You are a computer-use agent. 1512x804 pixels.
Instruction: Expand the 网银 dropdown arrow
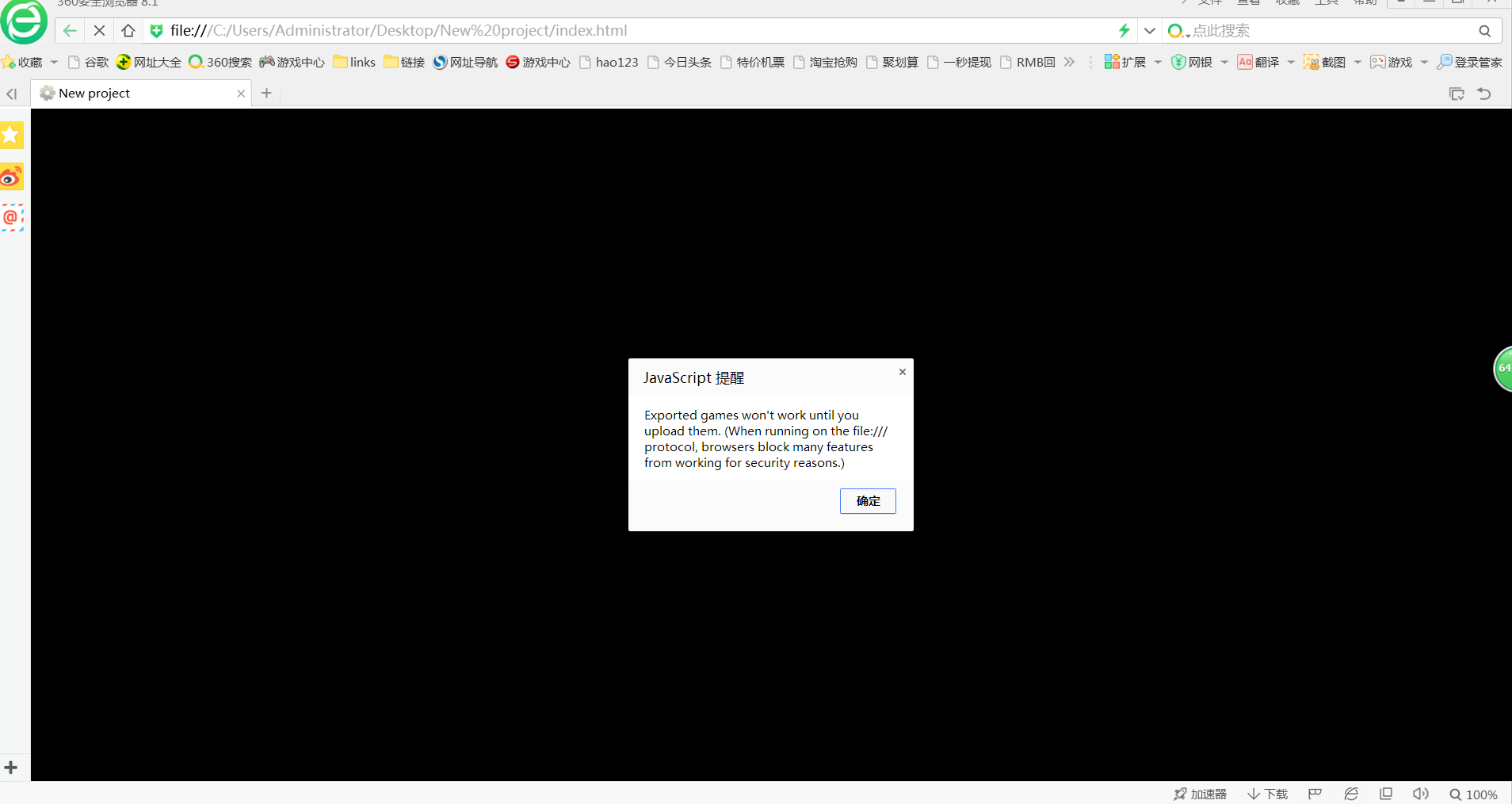[x=1224, y=62]
